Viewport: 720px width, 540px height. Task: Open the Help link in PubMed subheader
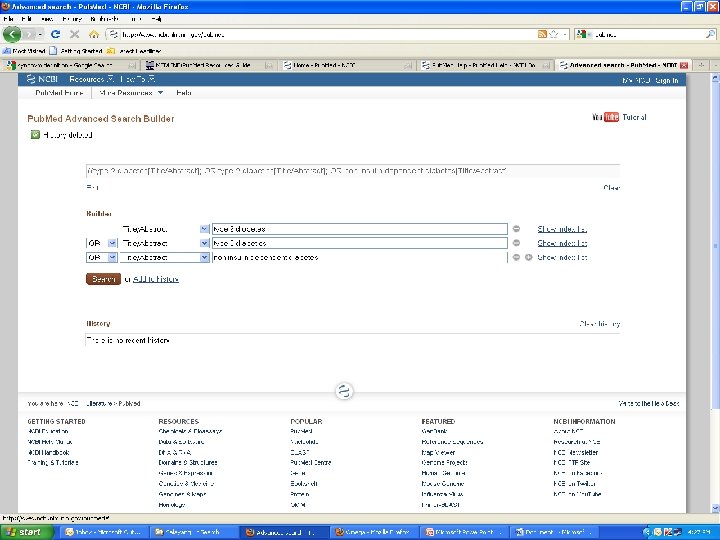pos(184,92)
